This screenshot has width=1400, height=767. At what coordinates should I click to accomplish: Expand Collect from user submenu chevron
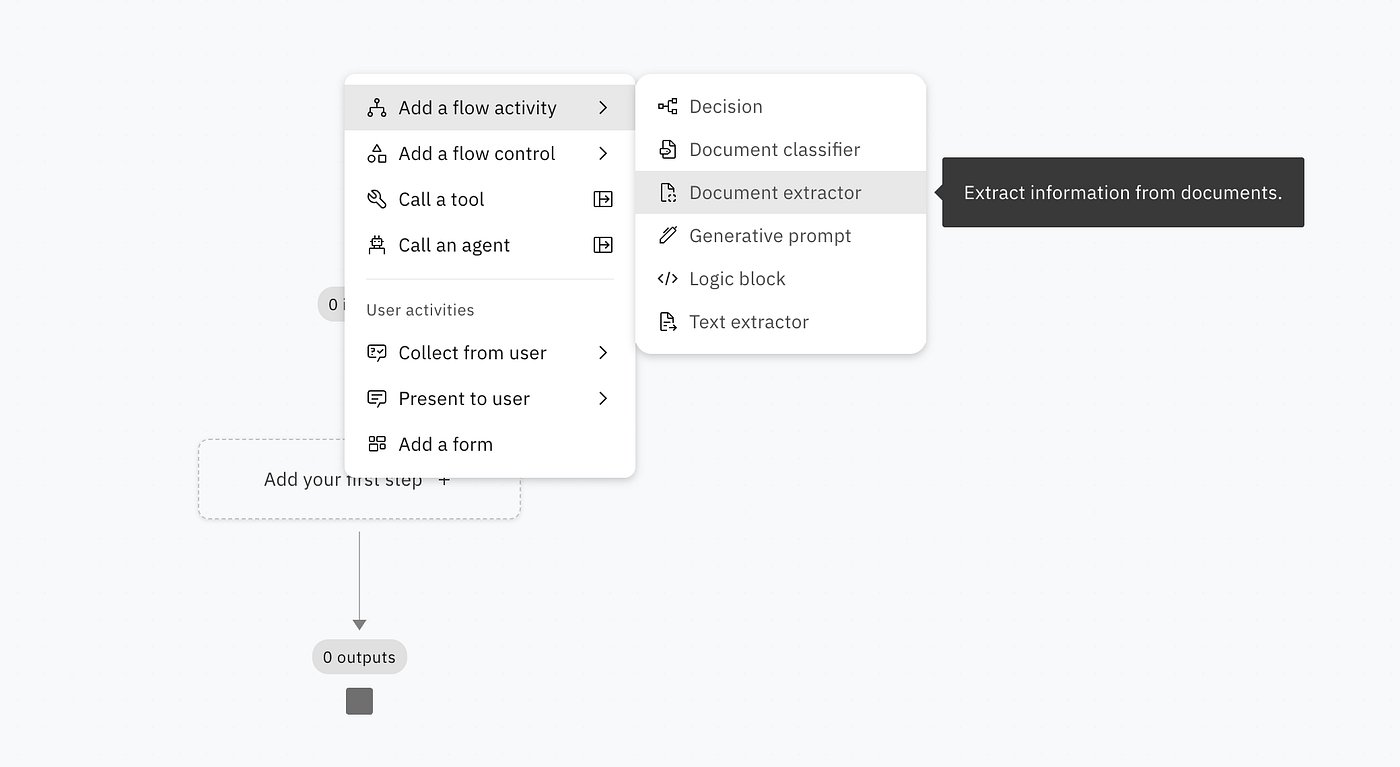click(603, 353)
